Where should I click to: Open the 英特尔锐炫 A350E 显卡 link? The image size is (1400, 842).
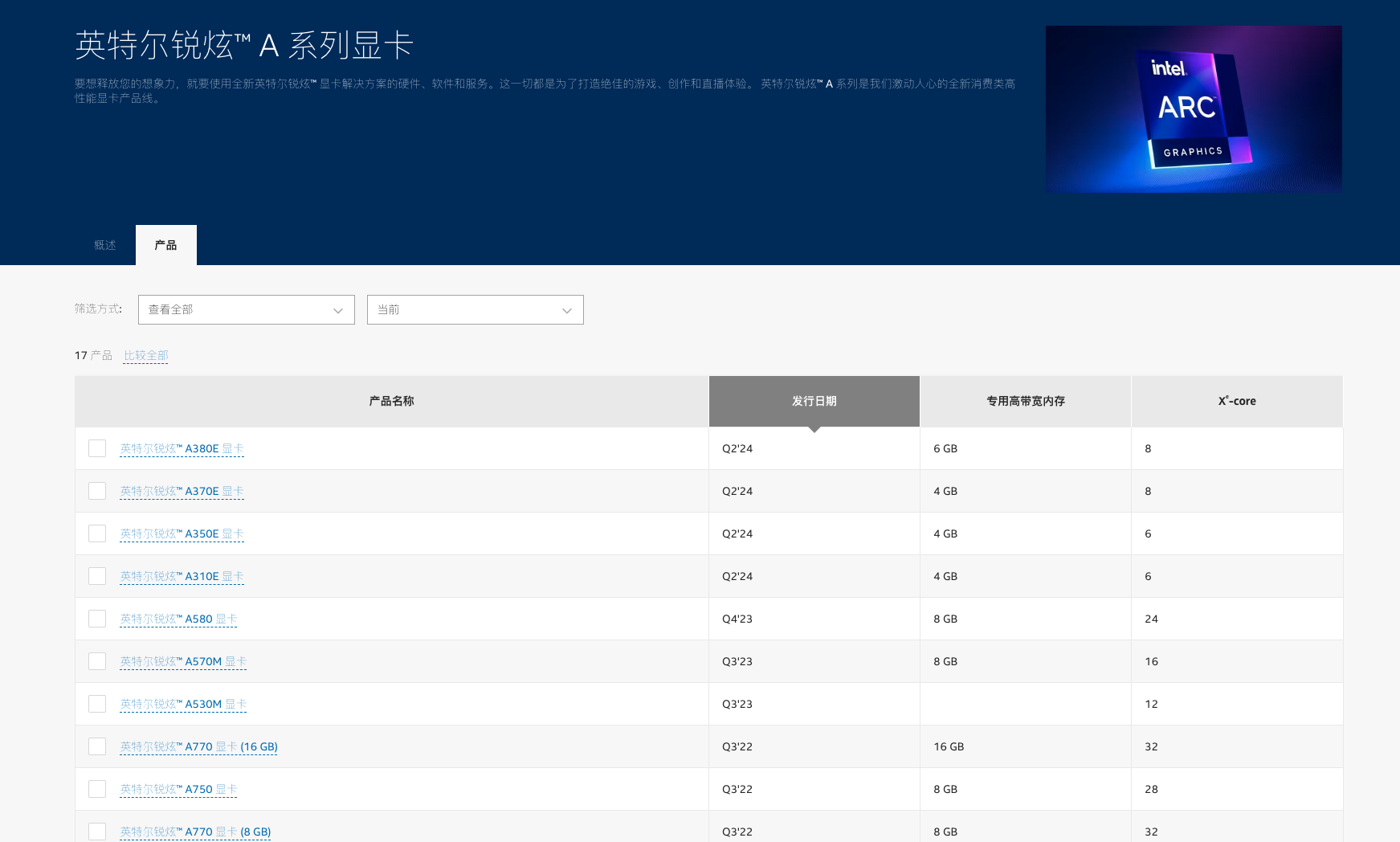(182, 533)
